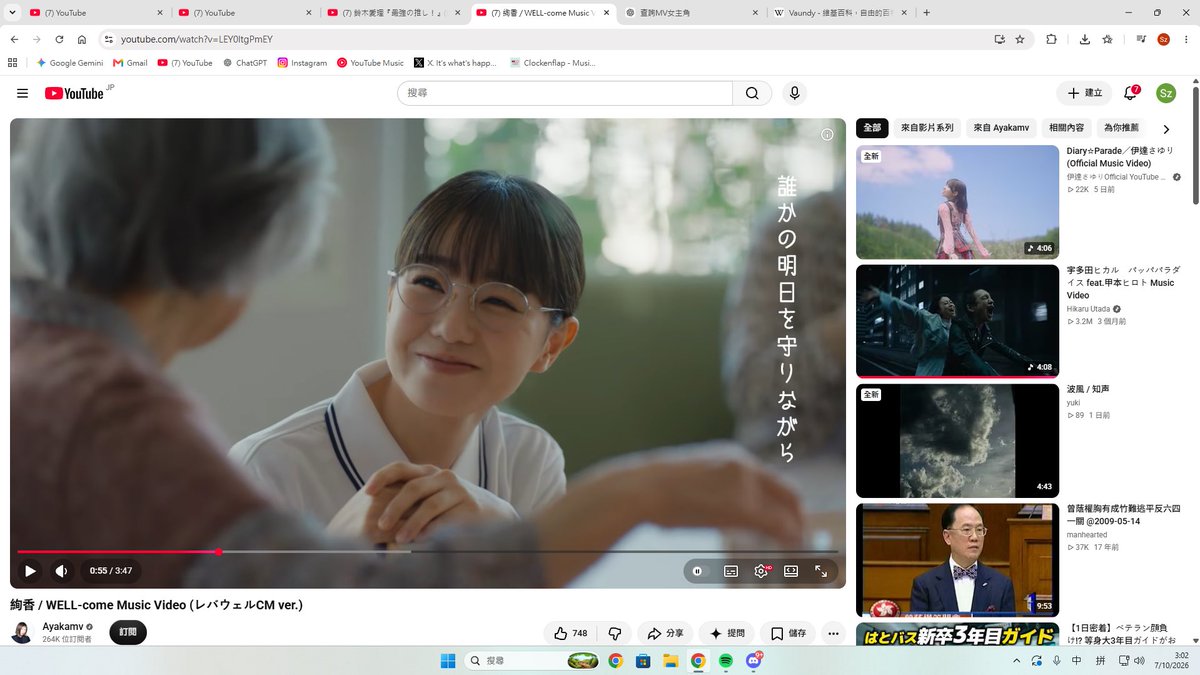Screen dimensions: 1200x675
Task: Open the Chrome extensions puzzle icon
Action: (1051, 39)
